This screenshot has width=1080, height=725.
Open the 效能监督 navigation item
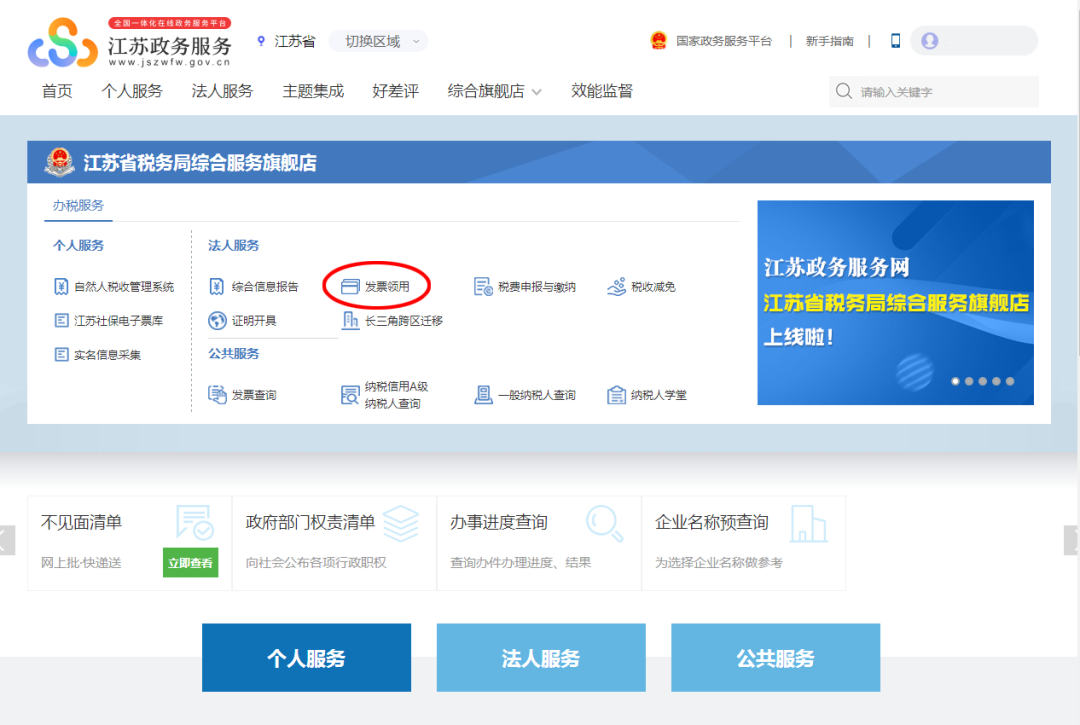(602, 91)
